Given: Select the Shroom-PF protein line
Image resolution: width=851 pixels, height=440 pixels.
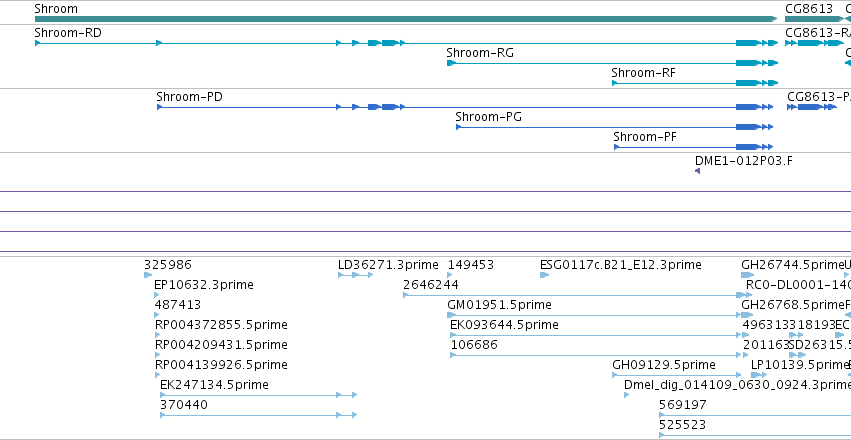Looking at the screenshot, I should point(693,147).
